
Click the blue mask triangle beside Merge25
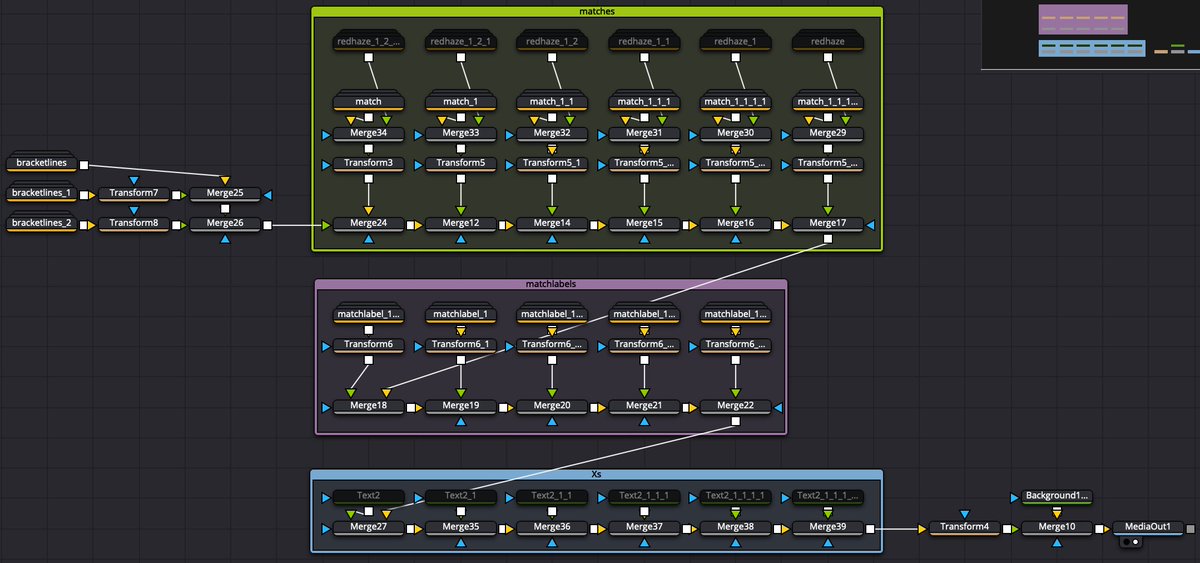tap(269, 195)
